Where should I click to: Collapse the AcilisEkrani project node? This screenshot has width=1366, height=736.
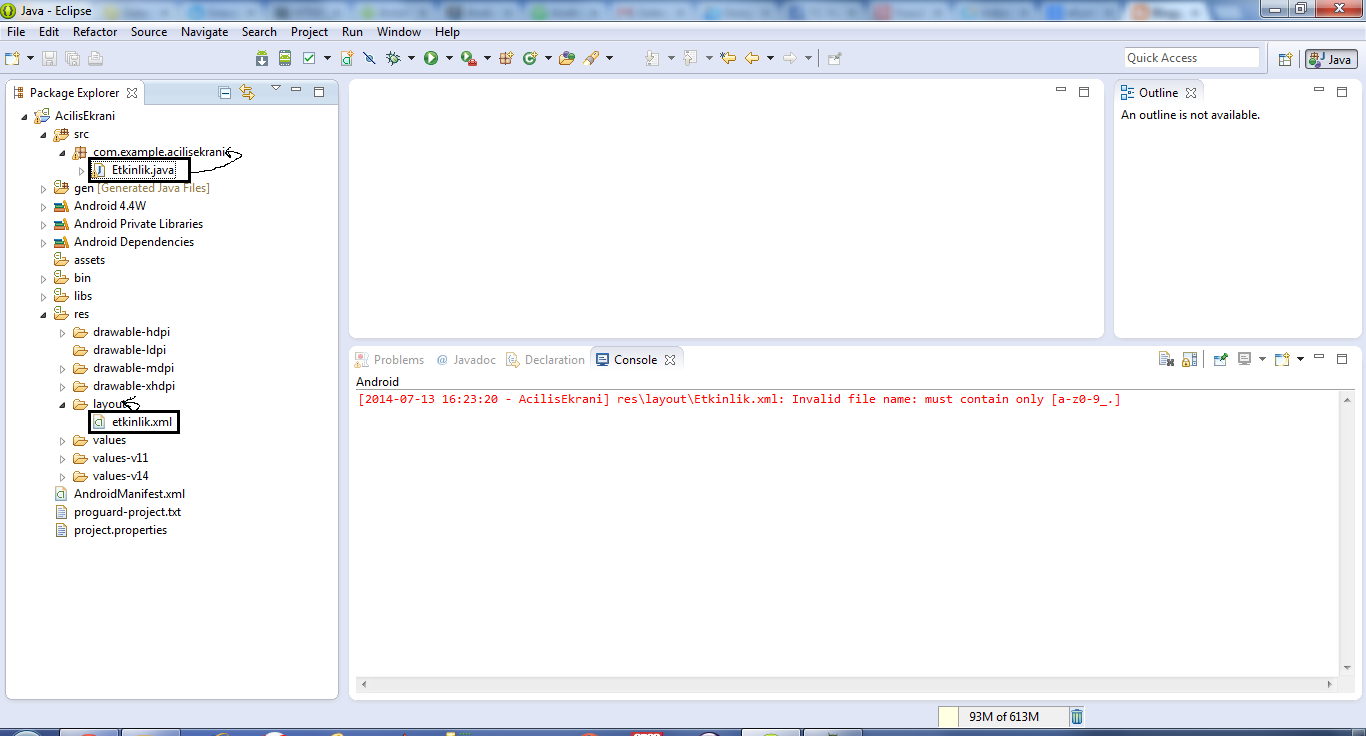point(24,116)
